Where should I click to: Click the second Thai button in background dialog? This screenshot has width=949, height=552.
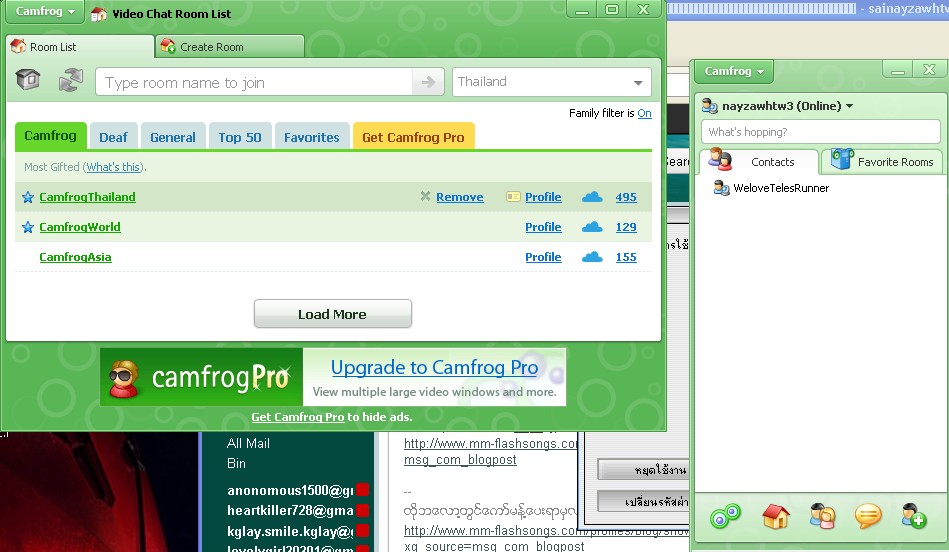[643, 502]
